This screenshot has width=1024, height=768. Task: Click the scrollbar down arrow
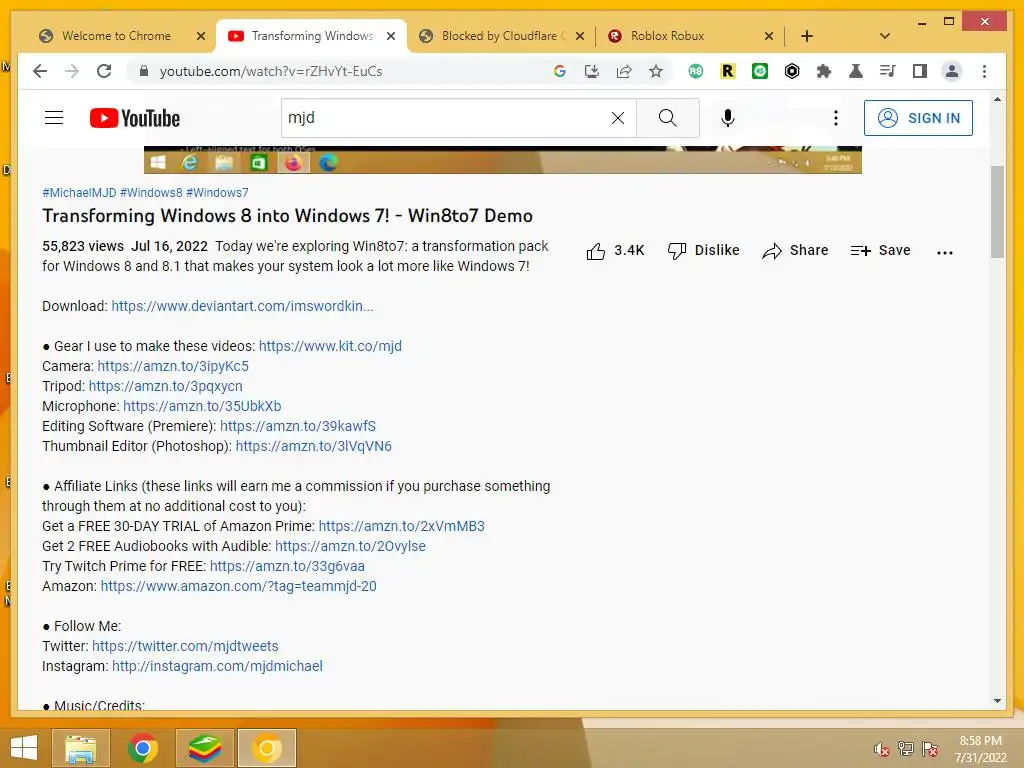point(997,701)
